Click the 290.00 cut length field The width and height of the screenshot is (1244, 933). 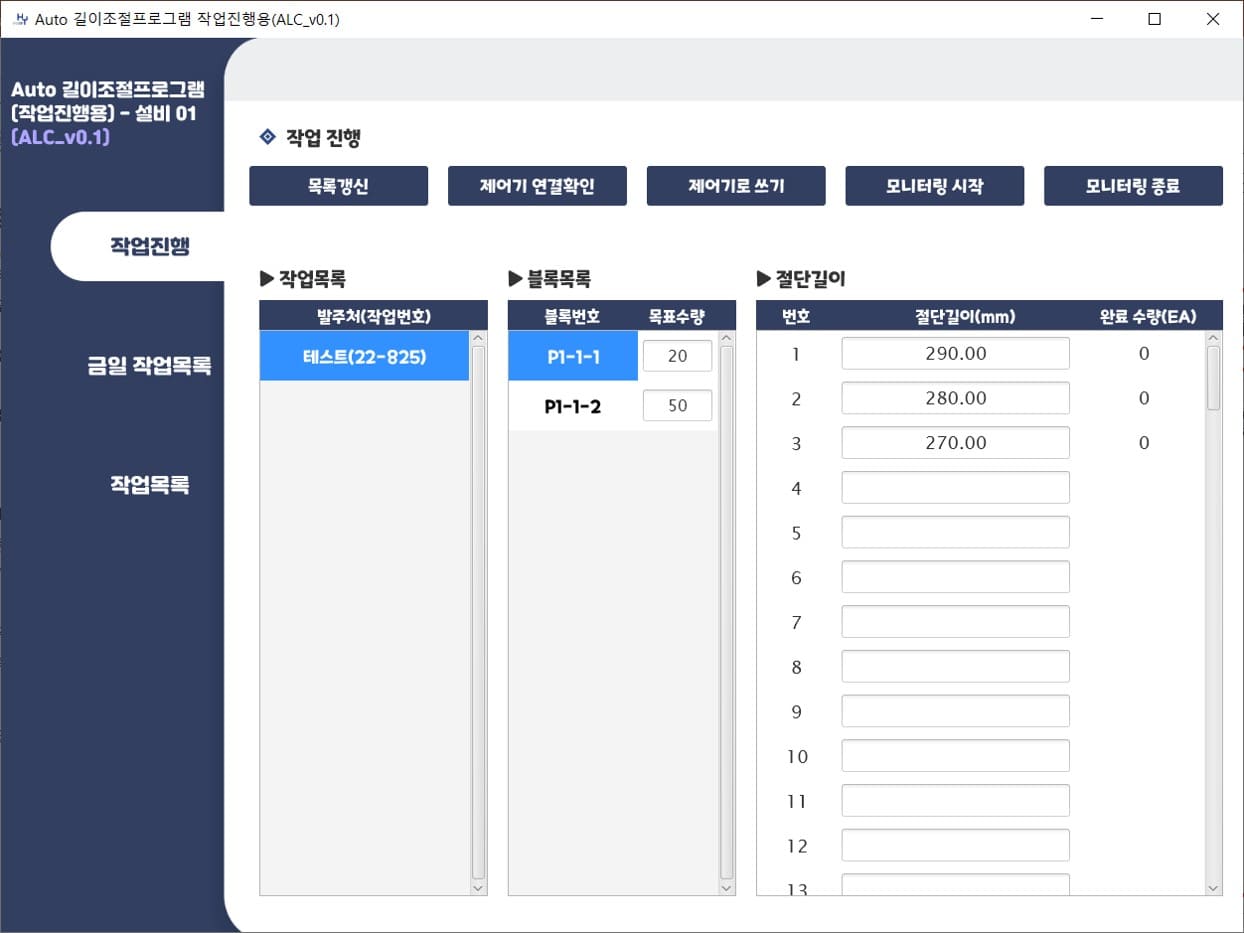(955, 353)
